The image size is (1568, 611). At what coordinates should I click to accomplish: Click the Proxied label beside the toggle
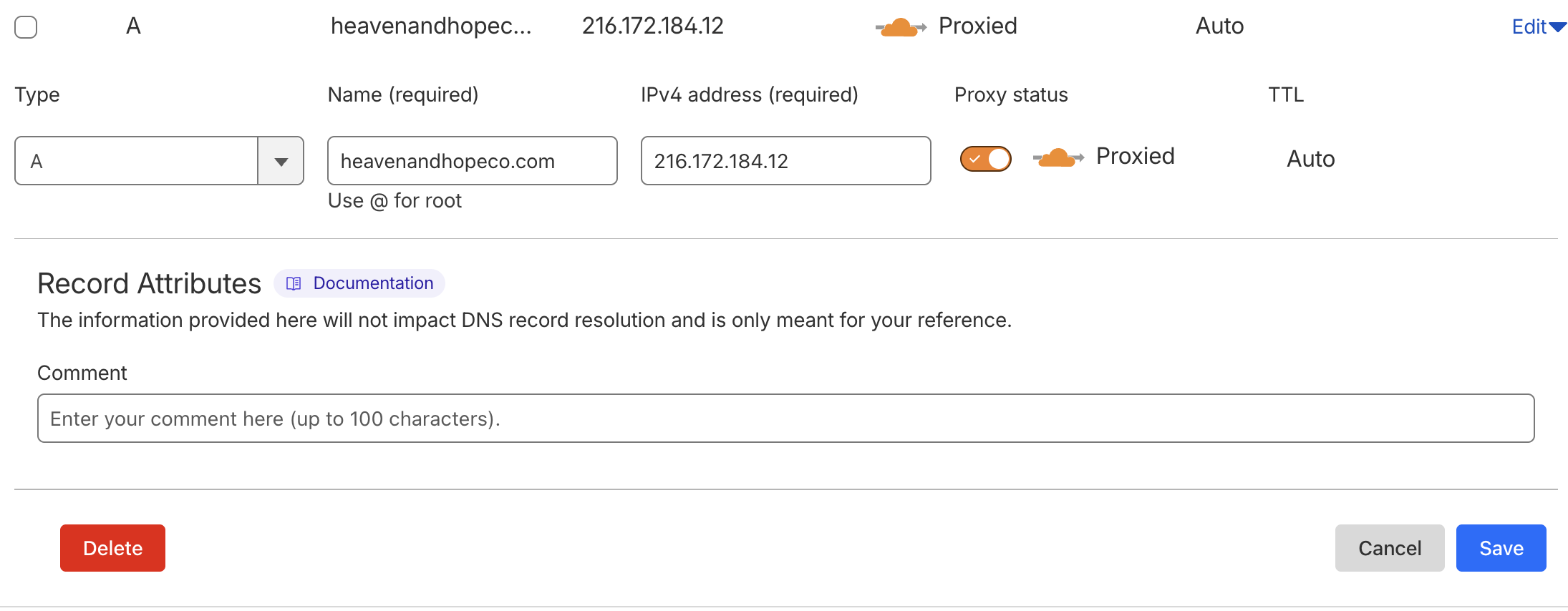(x=1135, y=157)
